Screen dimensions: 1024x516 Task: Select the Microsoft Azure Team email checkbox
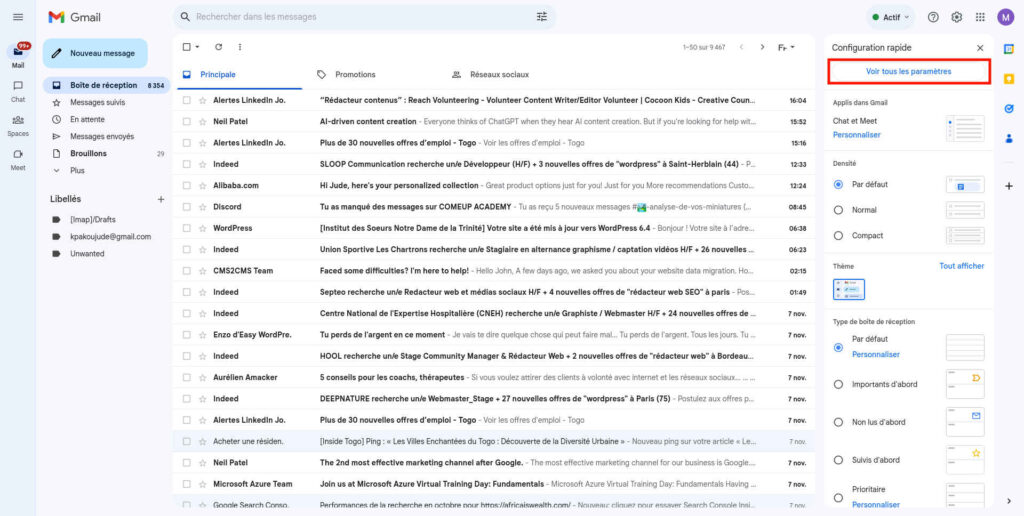click(187, 484)
